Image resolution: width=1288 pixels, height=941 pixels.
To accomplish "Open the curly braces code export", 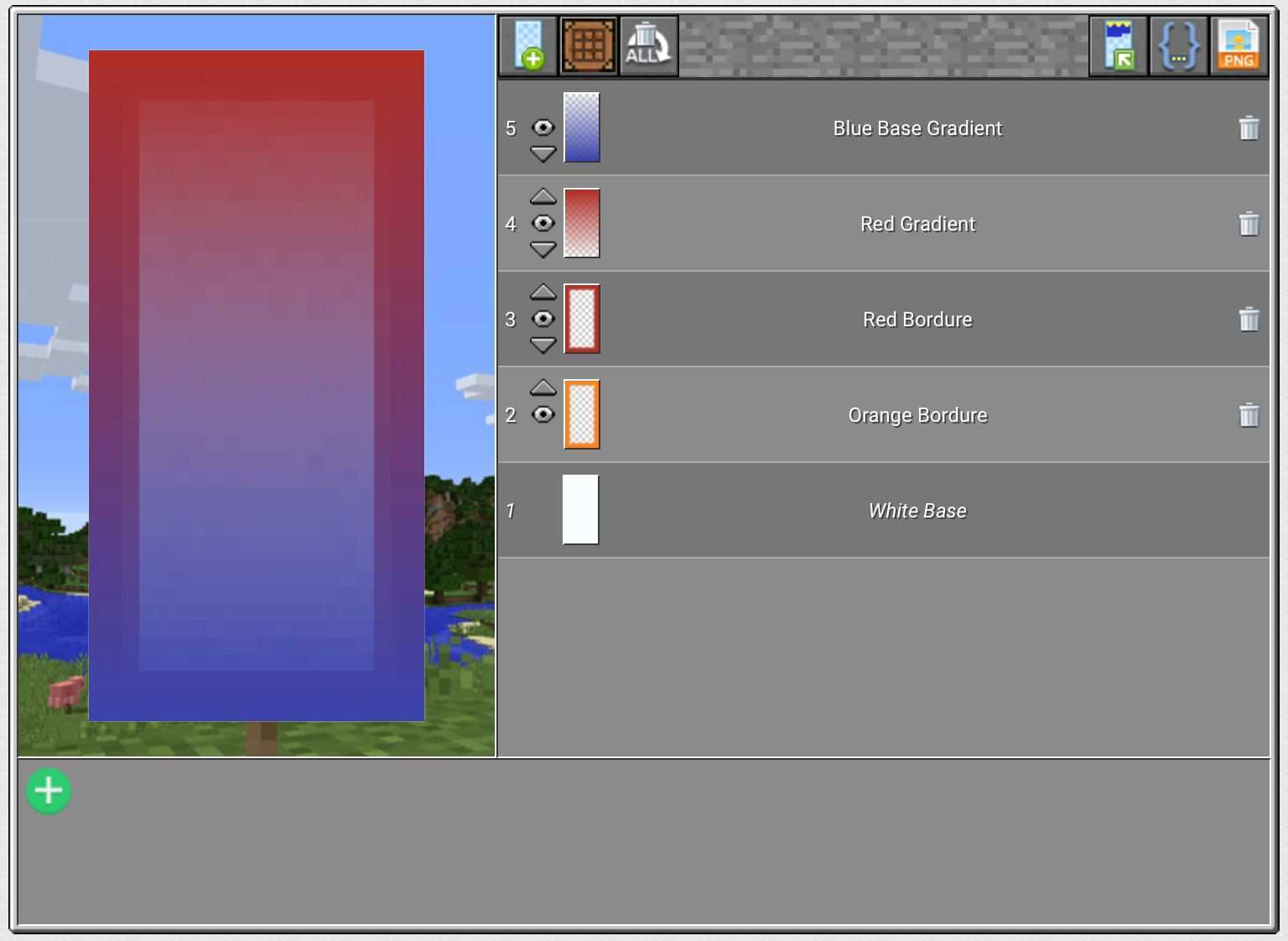I will (x=1178, y=45).
